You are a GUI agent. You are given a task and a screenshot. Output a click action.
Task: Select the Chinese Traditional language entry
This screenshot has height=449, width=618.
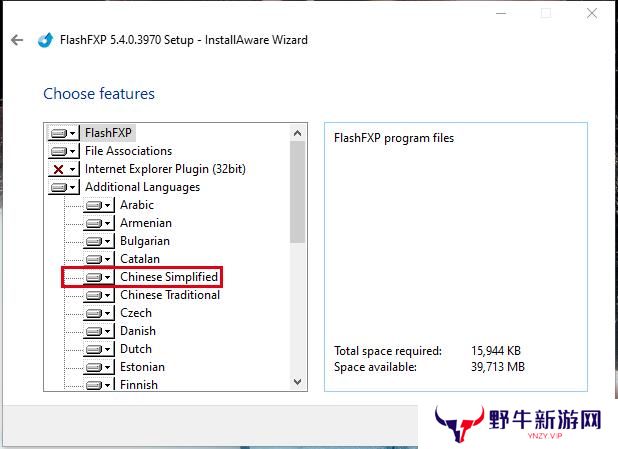click(170, 295)
